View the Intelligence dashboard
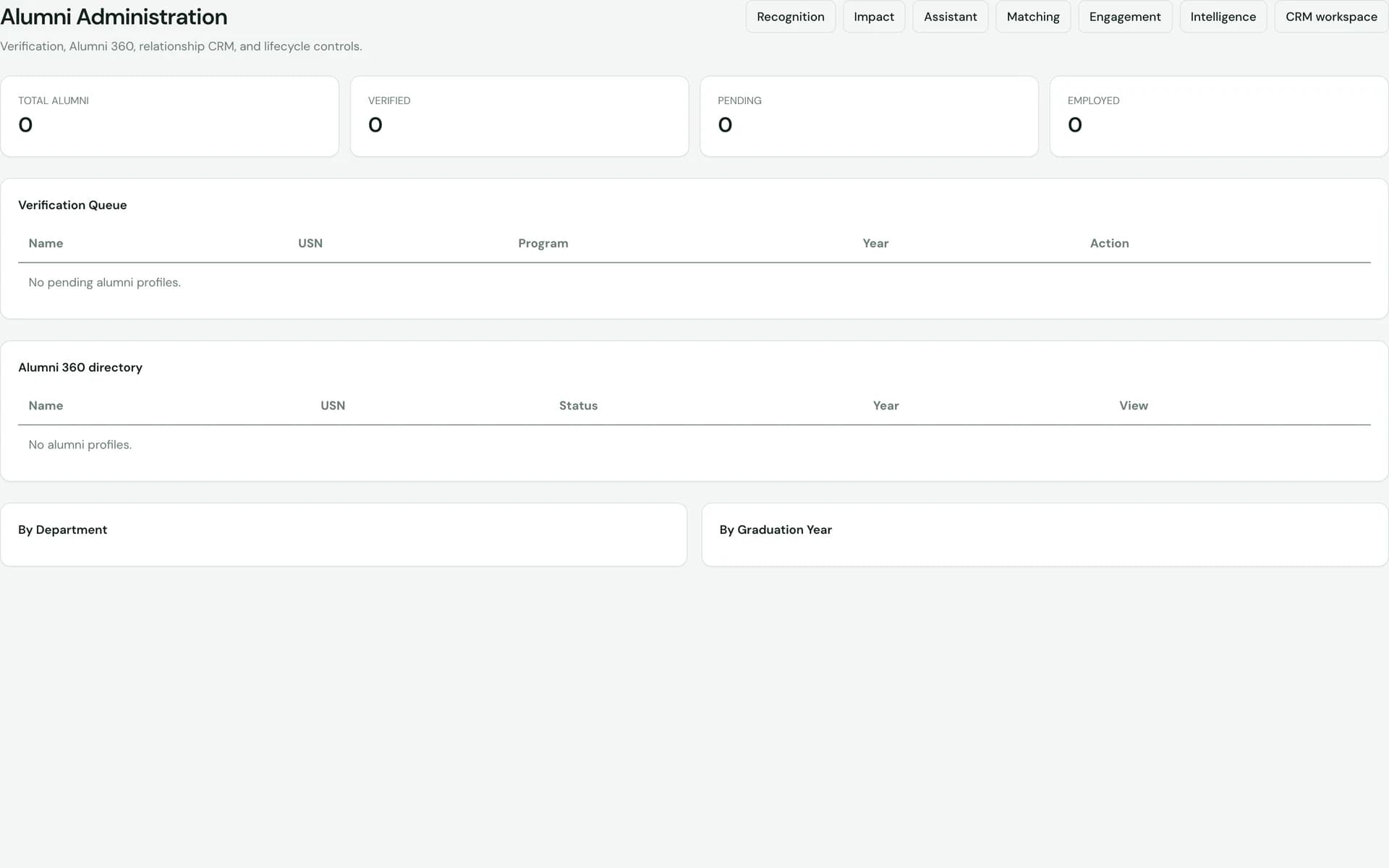The width and height of the screenshot is (1389, 868). pos(1223,17)
